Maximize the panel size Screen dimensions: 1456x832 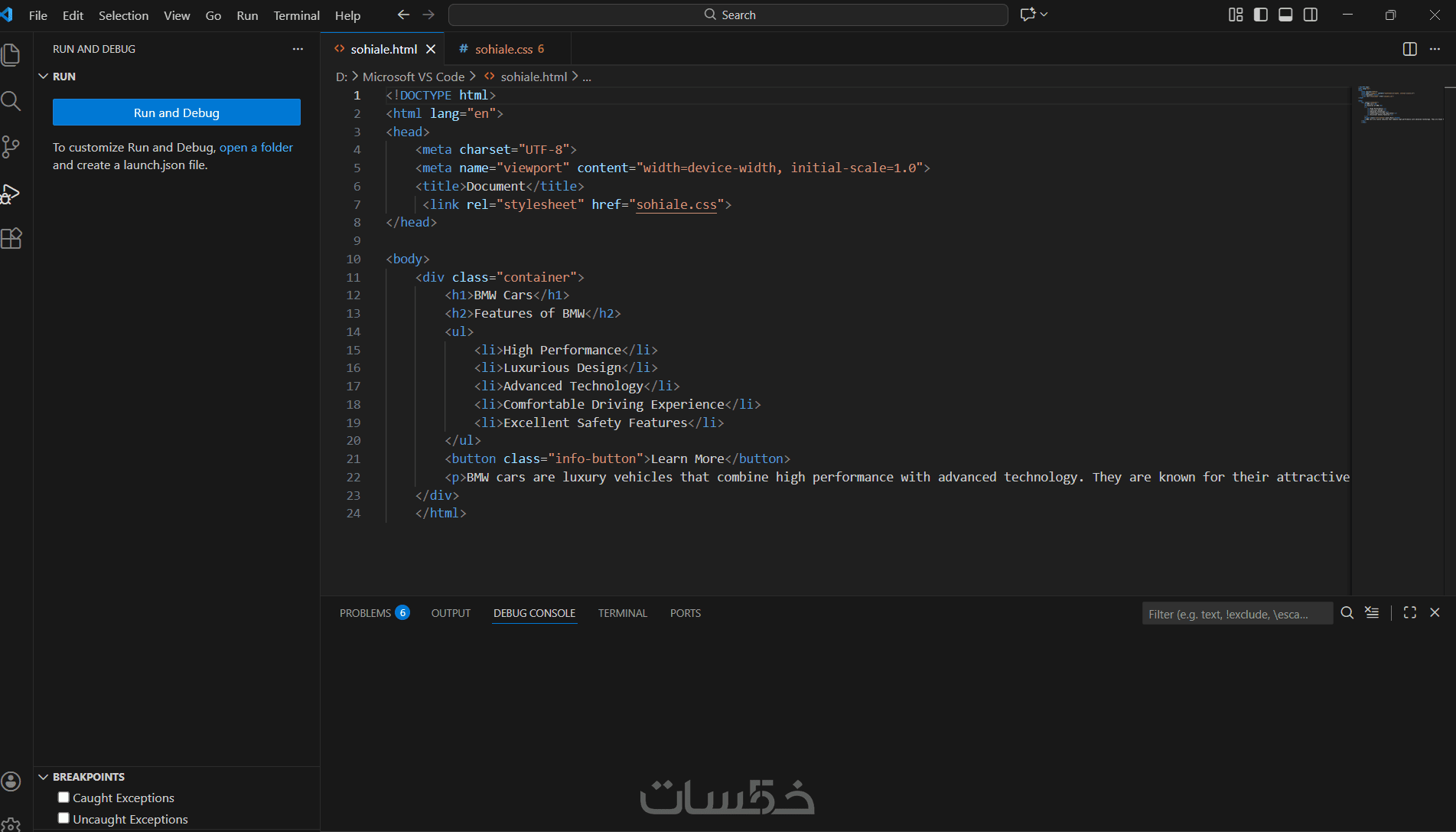coord(1410,612)
